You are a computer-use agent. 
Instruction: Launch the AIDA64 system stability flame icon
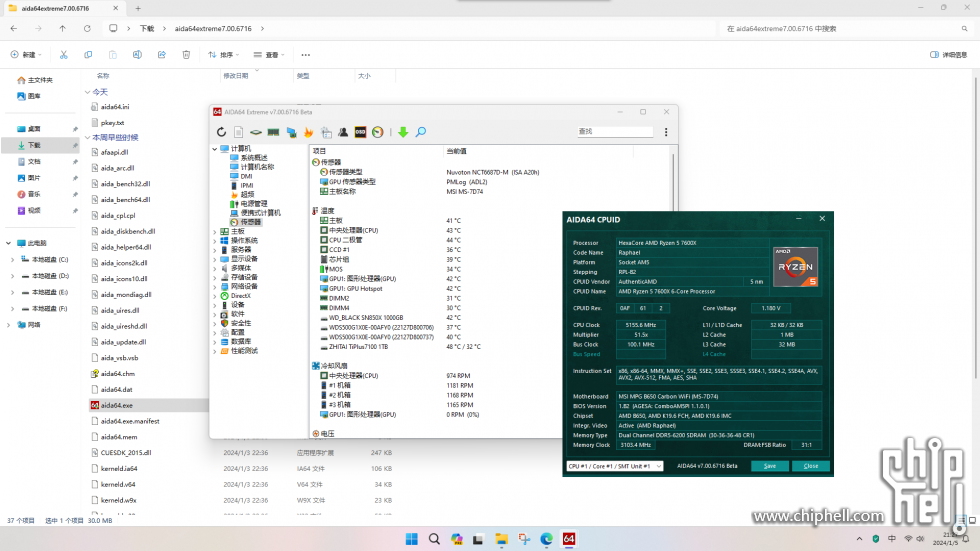pos(308,132)
